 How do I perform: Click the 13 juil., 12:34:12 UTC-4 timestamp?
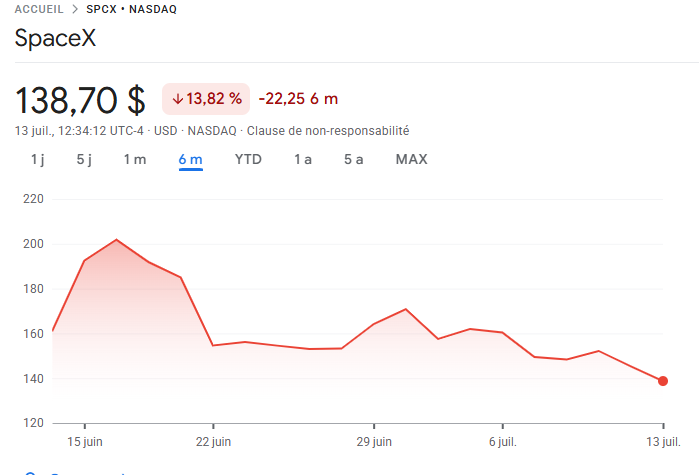coord(79,131)
